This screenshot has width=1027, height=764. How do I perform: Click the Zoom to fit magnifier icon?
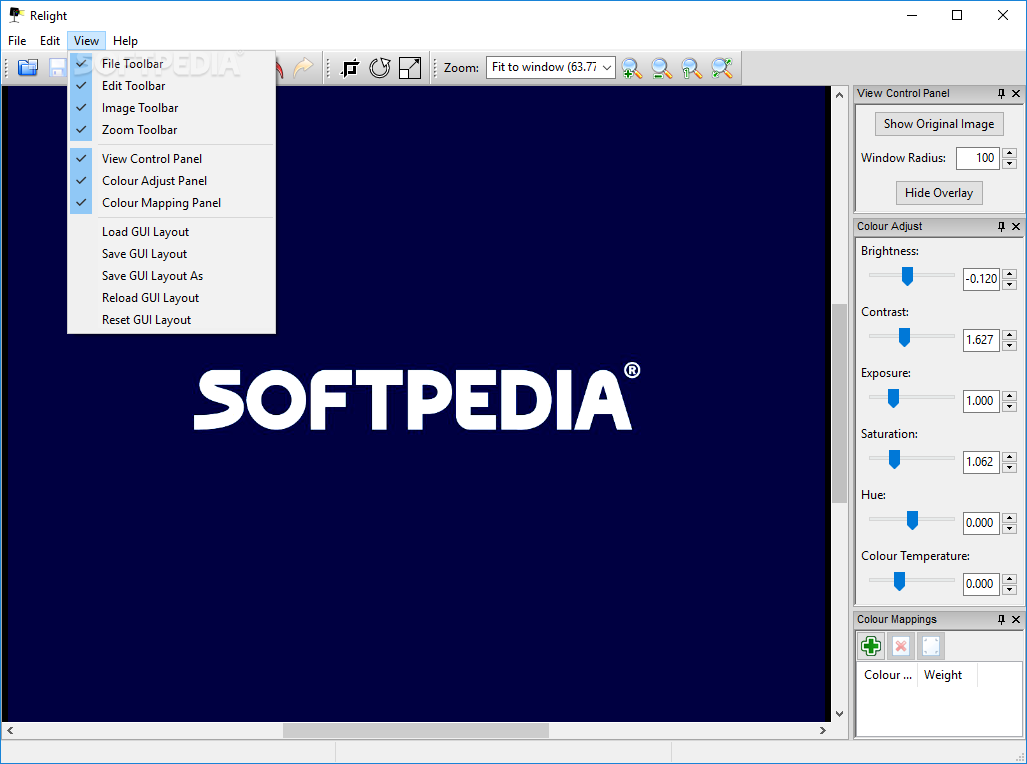pos(722,67)
